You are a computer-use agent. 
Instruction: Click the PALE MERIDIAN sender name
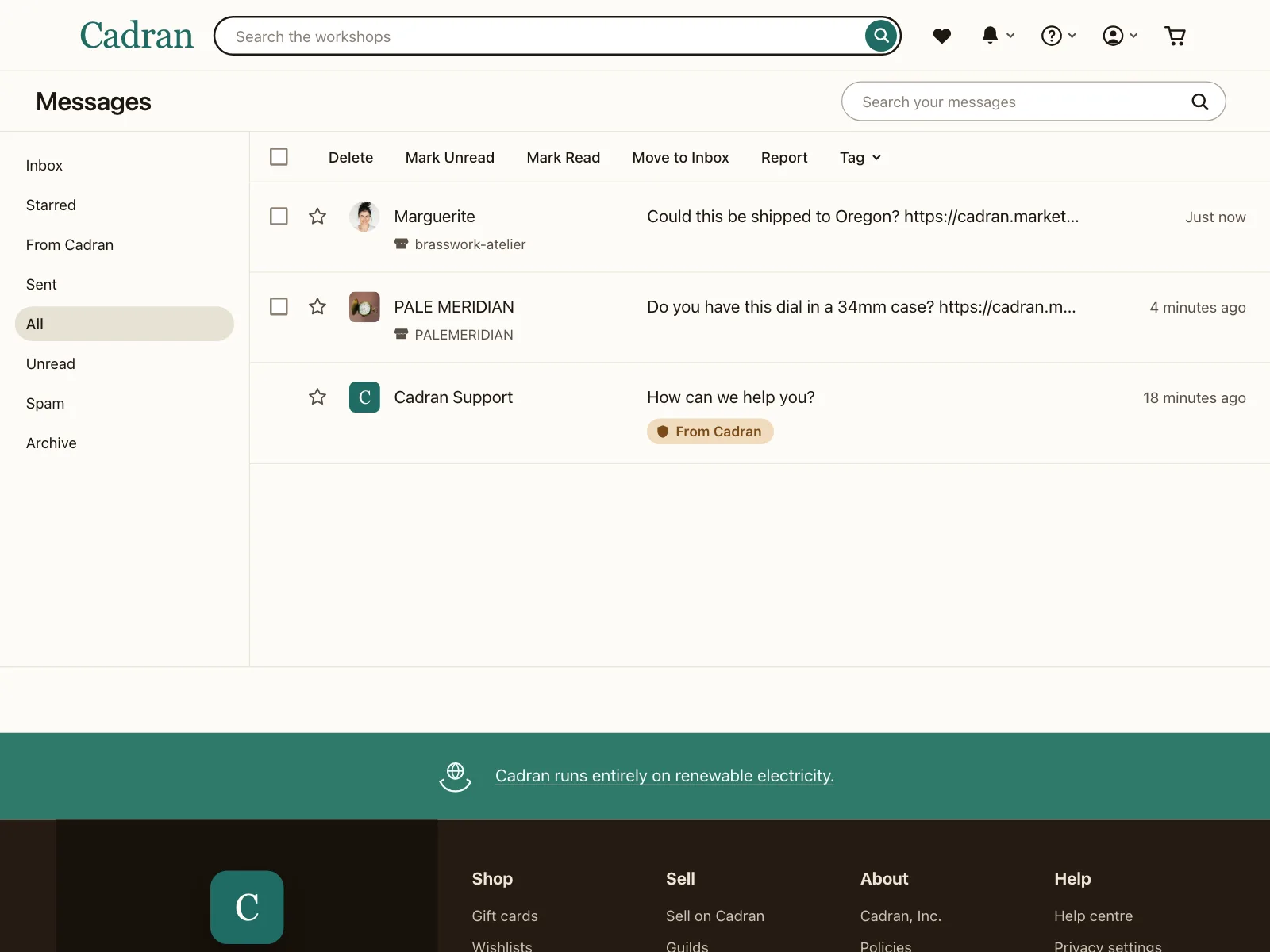pyautogui.click(x=454, y=307)
